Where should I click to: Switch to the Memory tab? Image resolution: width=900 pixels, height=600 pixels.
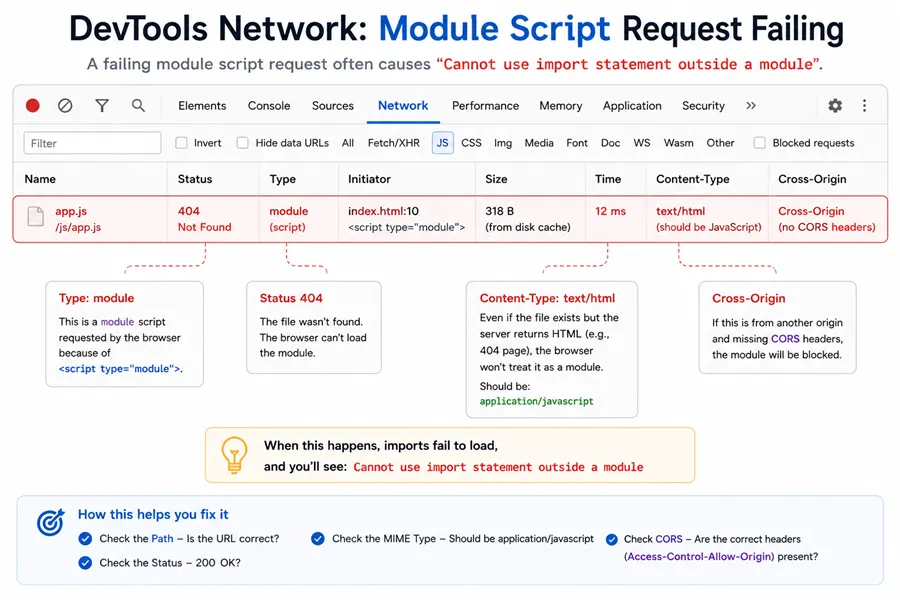561,106
